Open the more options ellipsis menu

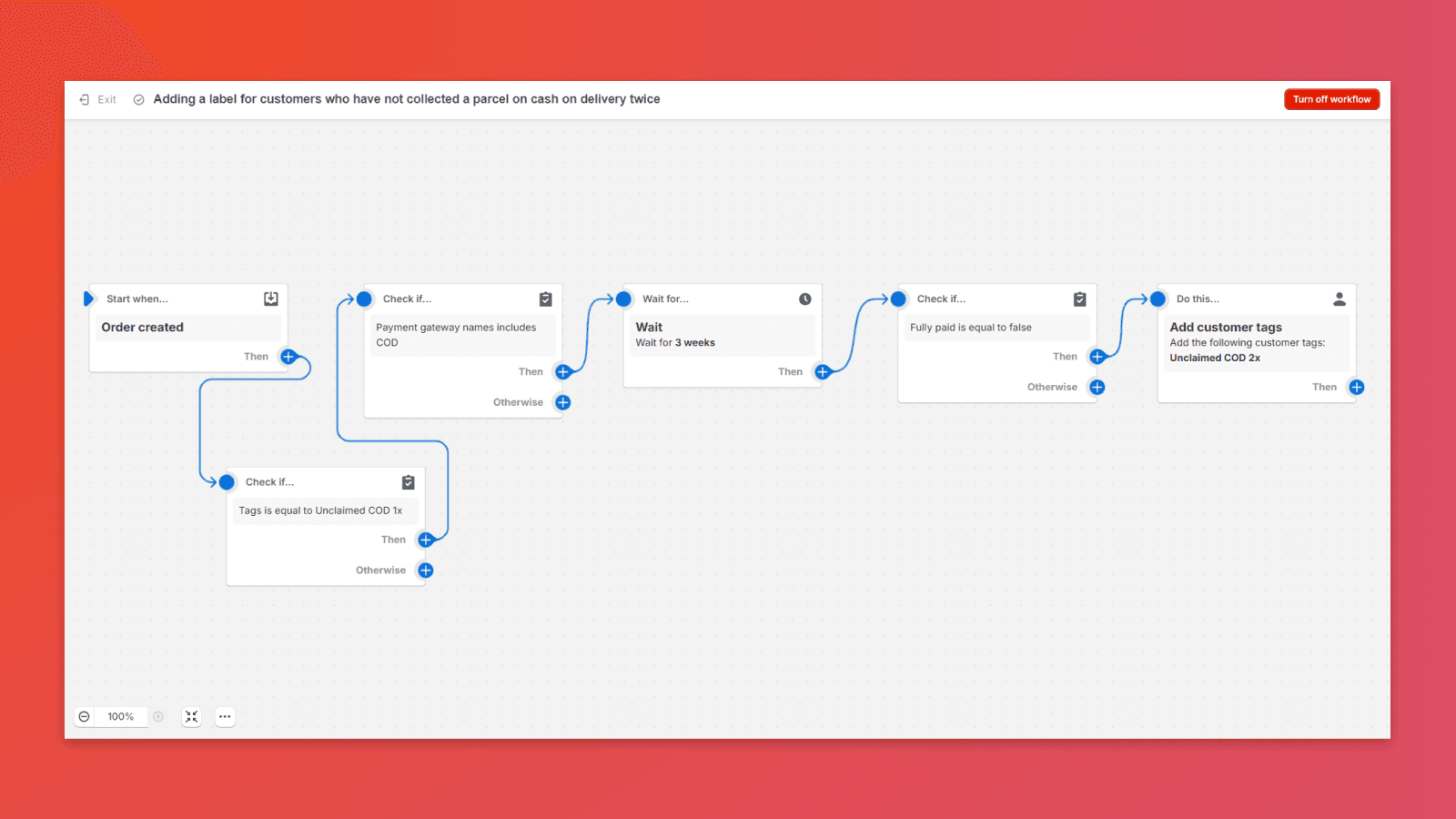[x=225, y=717]
